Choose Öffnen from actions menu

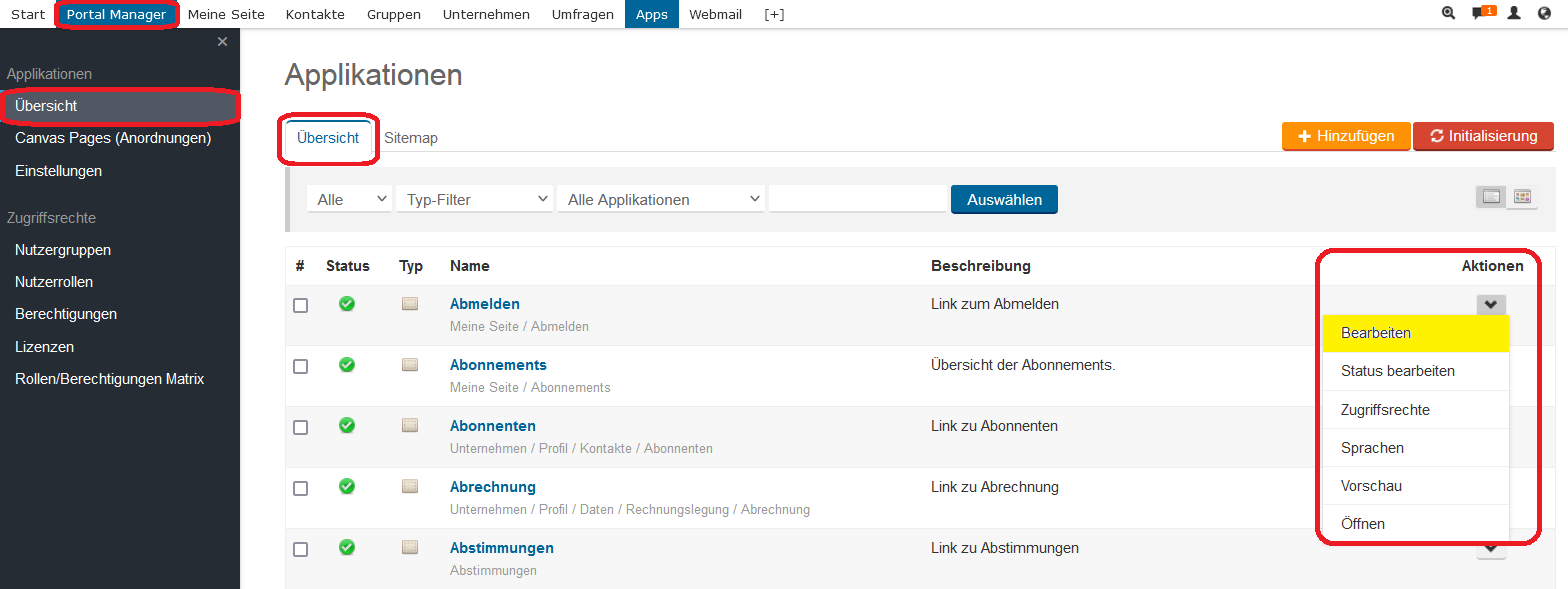coord(1415,523)
